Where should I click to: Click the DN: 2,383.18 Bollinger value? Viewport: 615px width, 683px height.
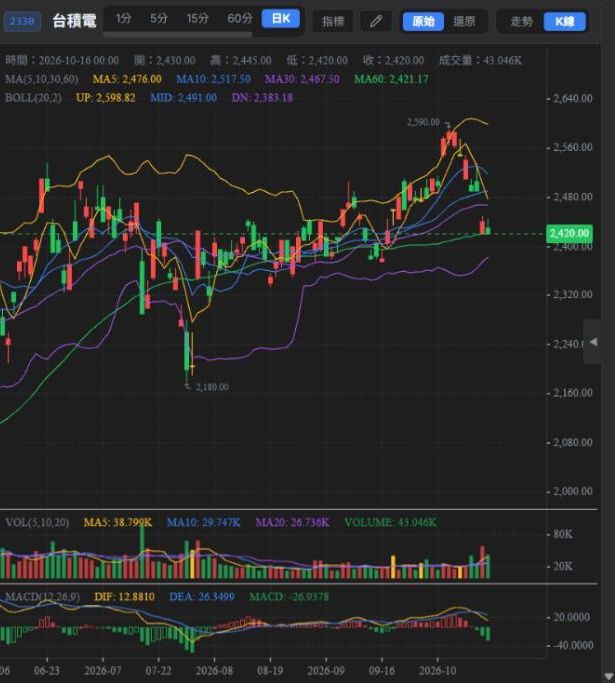(x=262, y=98)
